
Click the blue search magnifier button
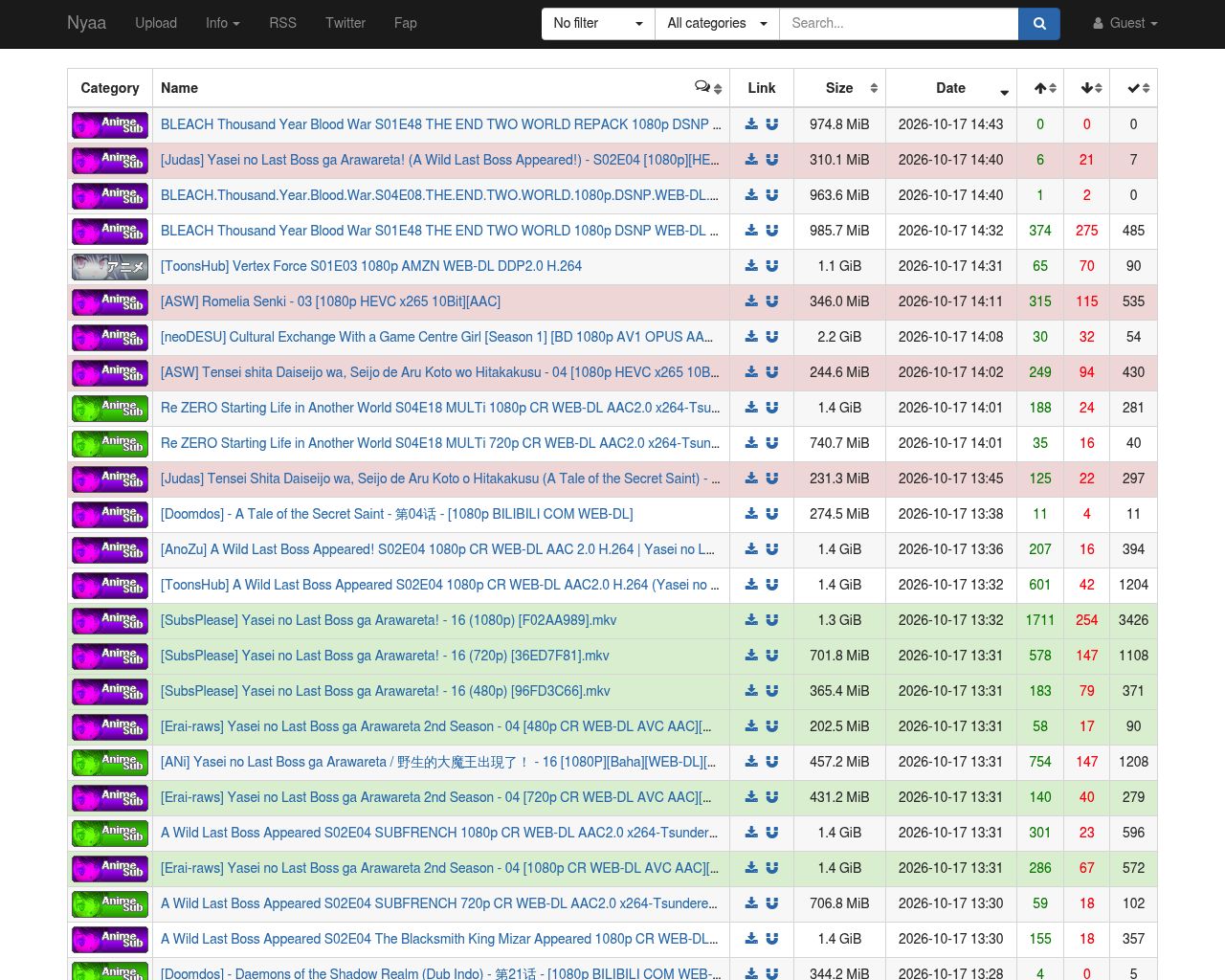coord(1039,23)
